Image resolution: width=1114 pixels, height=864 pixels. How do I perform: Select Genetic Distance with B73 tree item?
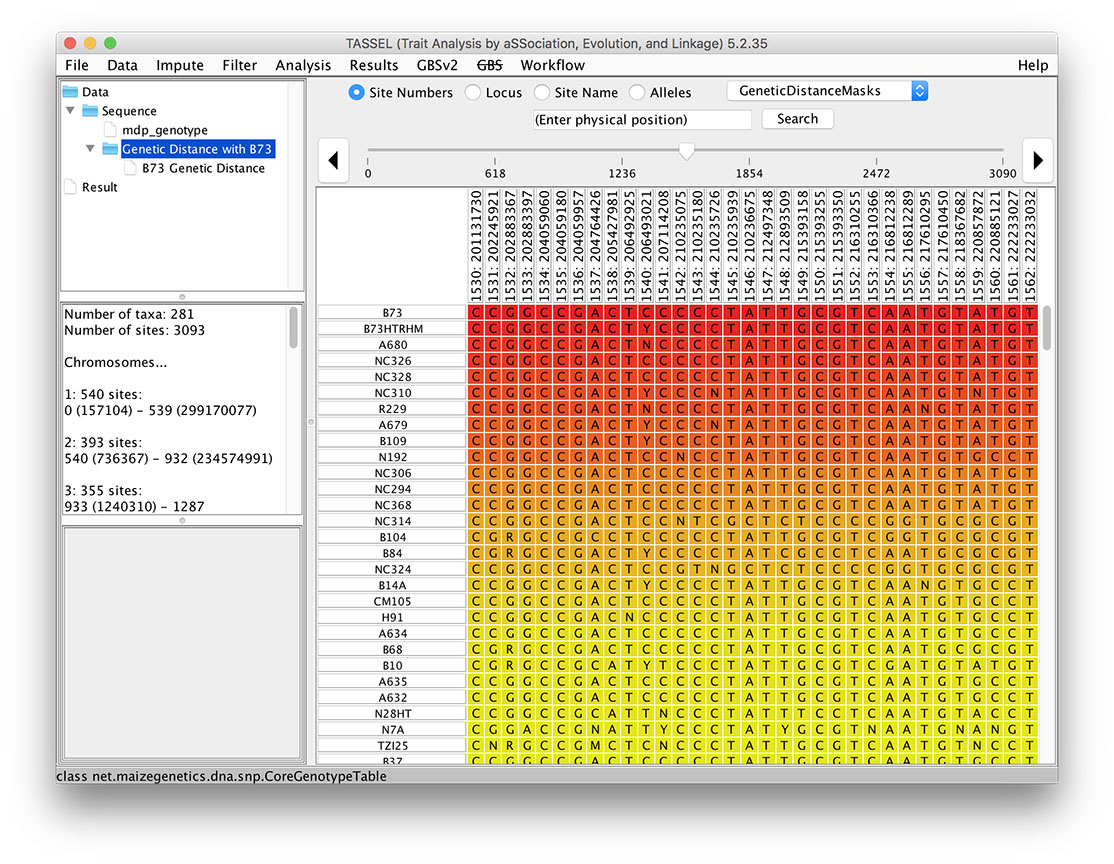tap(197, 149)
